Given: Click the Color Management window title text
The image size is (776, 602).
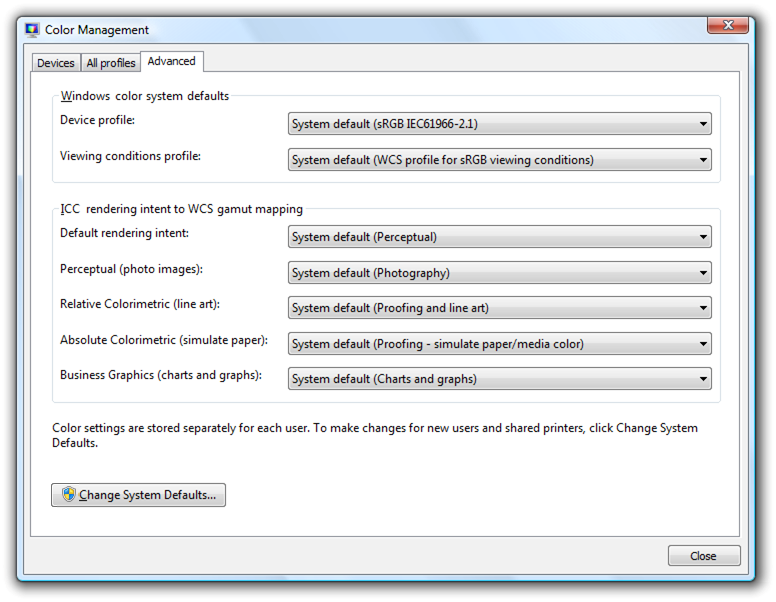Looking at the screenshot, I should coord(97,30).
